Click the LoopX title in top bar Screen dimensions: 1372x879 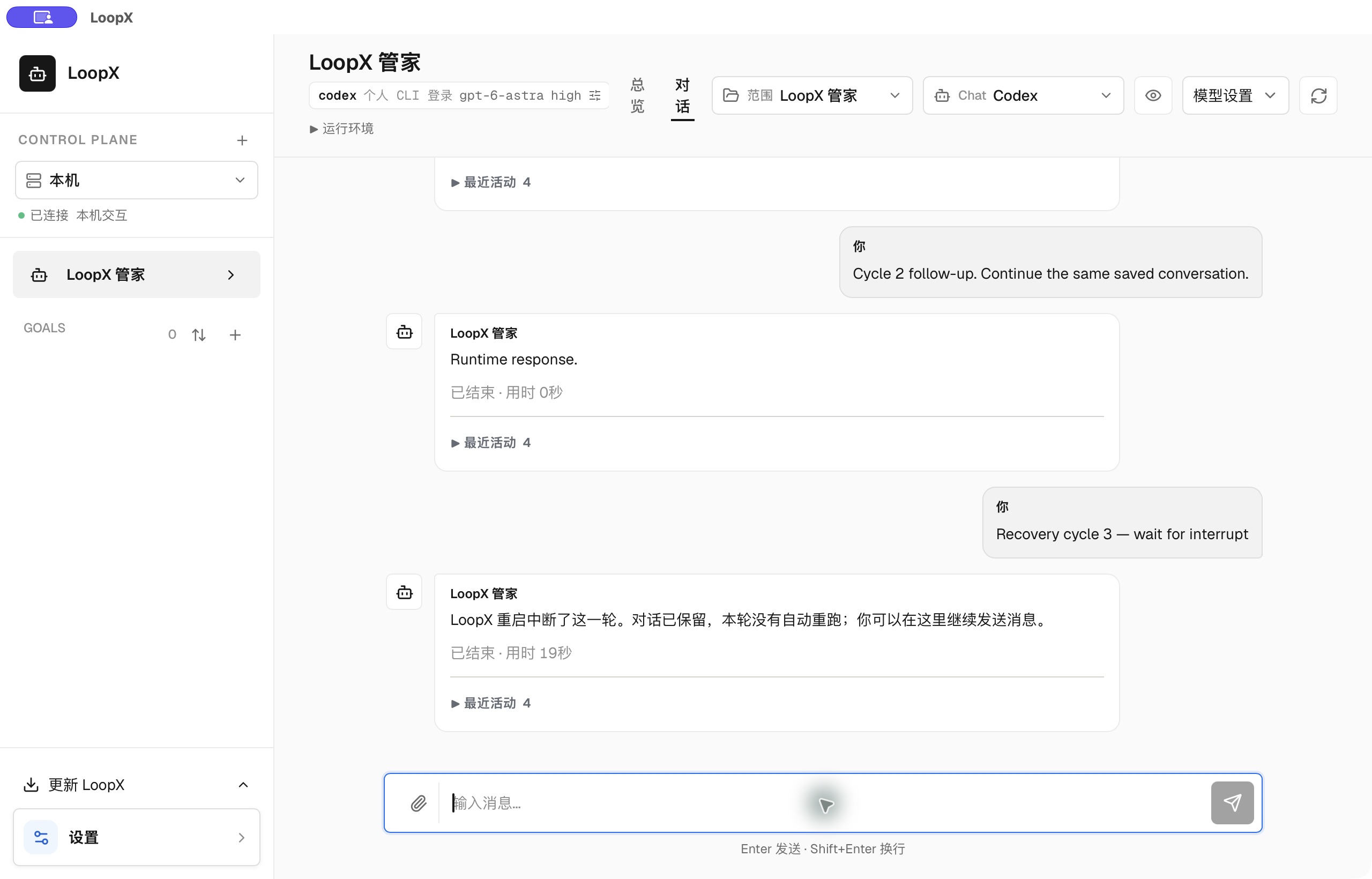[111, 17]
